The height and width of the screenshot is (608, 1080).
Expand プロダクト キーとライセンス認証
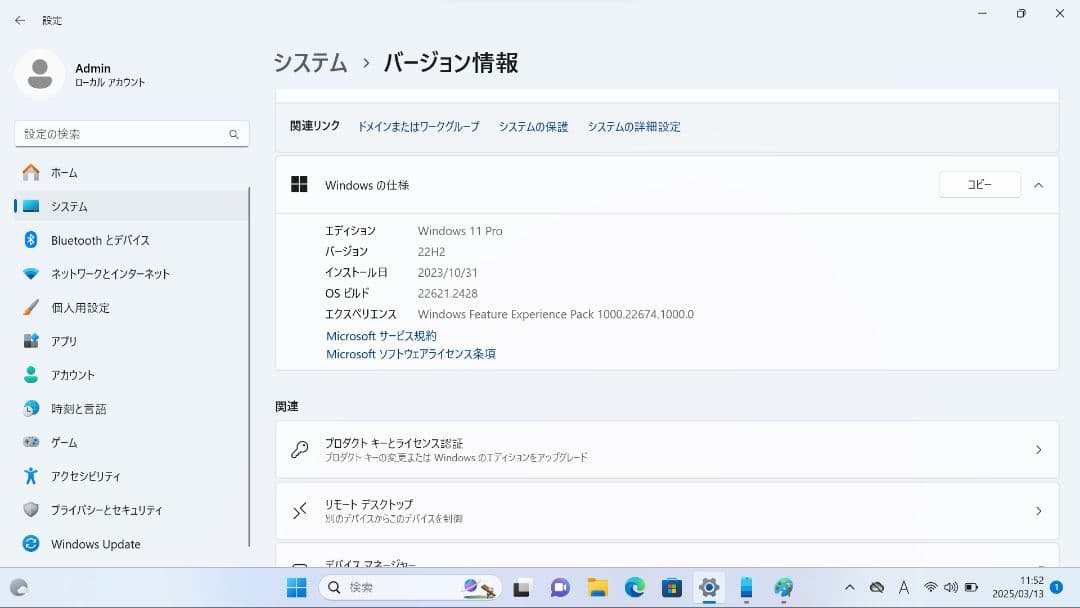(x=666, y=450)
